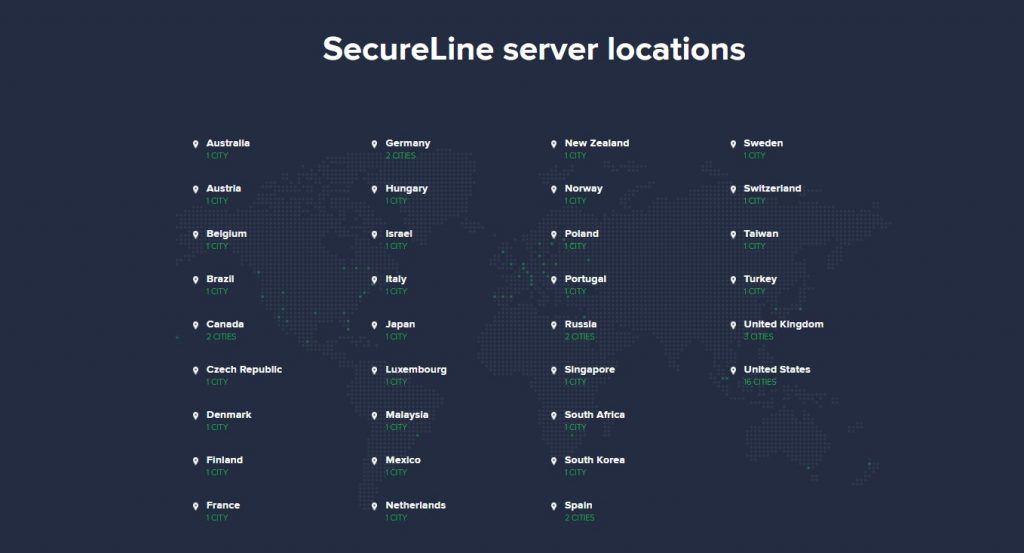Select the Switzerland country label
The width and height of the screenshot is (1024, 553).
772,188
